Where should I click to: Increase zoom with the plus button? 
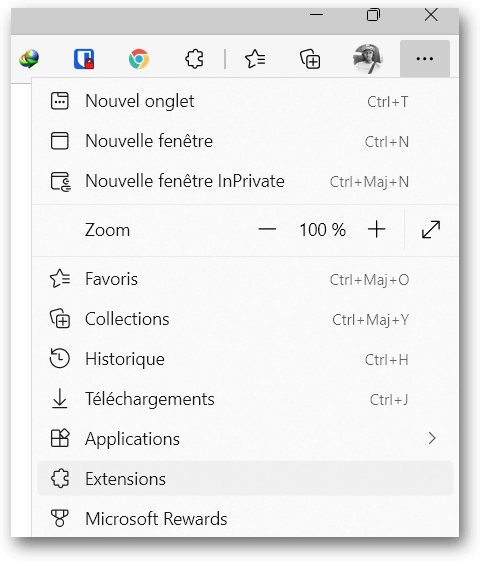(377, 229)
